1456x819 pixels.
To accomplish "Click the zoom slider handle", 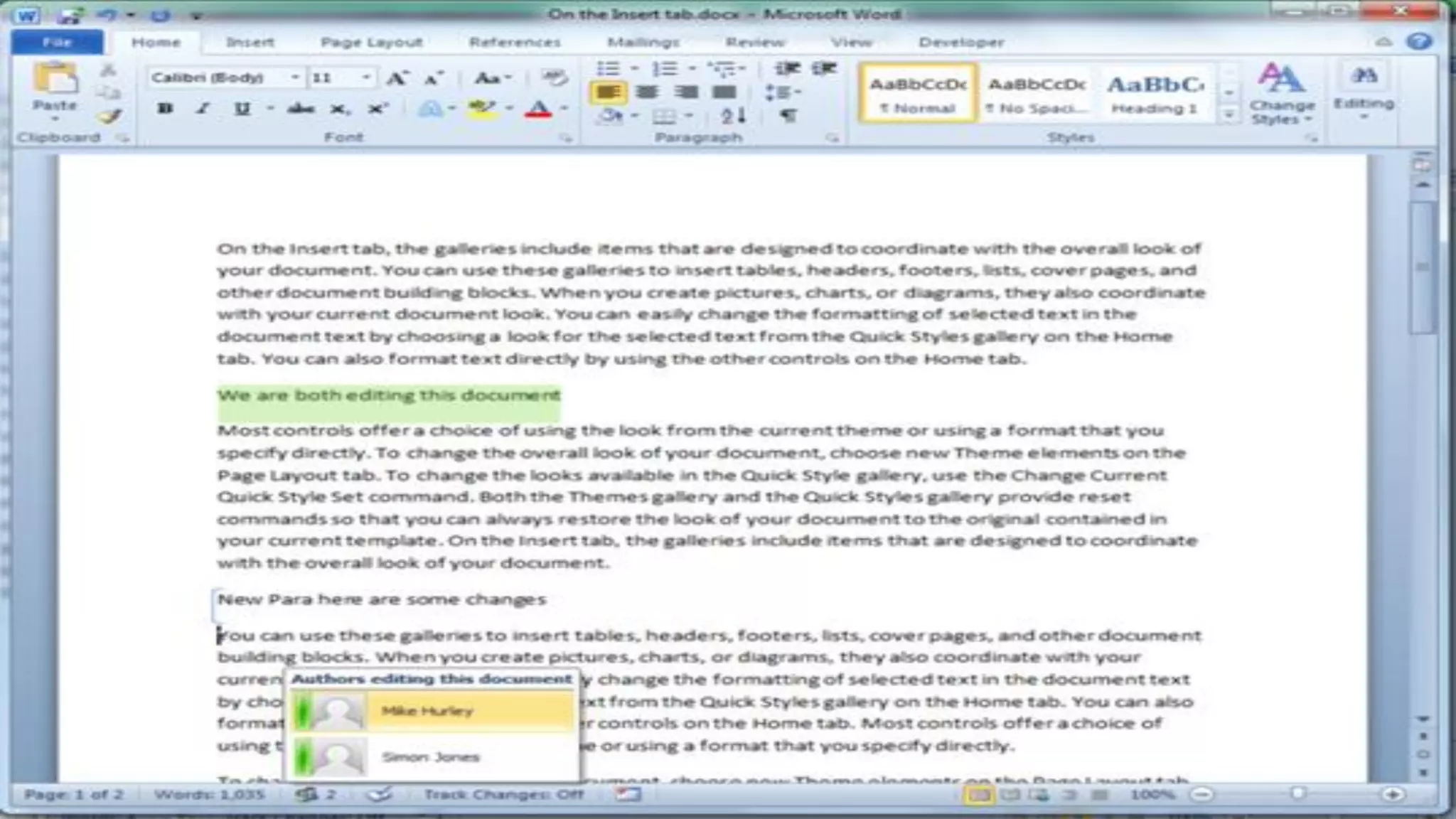I will coord(1298,793).
